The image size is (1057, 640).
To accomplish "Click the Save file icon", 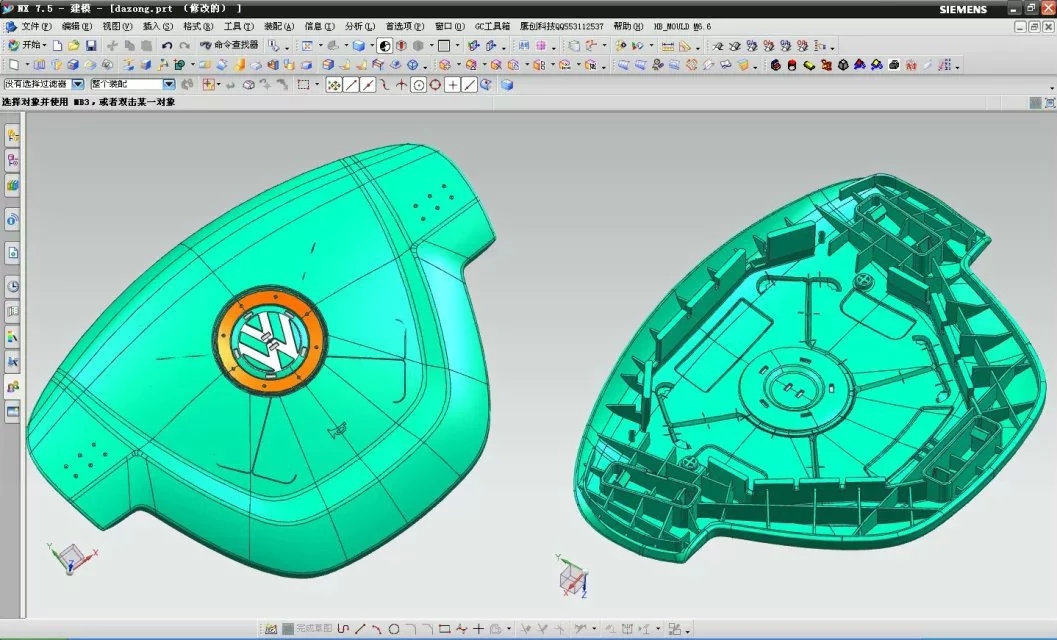I will (x=91, y=46).
